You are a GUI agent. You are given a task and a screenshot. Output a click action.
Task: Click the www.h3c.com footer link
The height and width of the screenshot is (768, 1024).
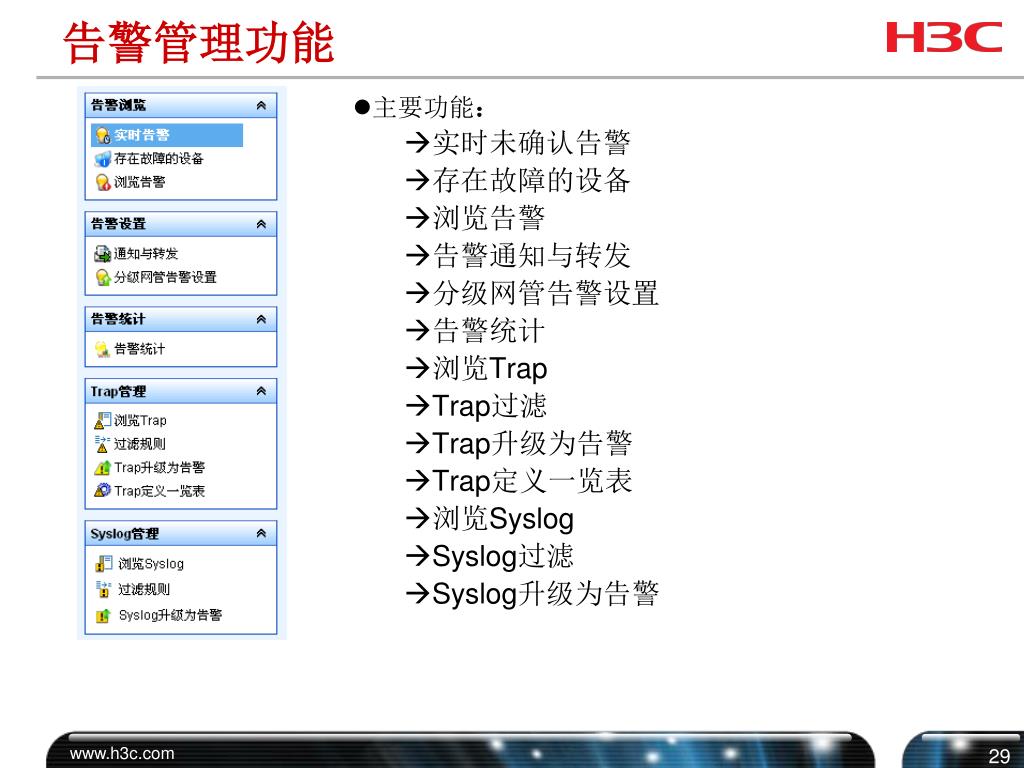(x=122, y=754)
